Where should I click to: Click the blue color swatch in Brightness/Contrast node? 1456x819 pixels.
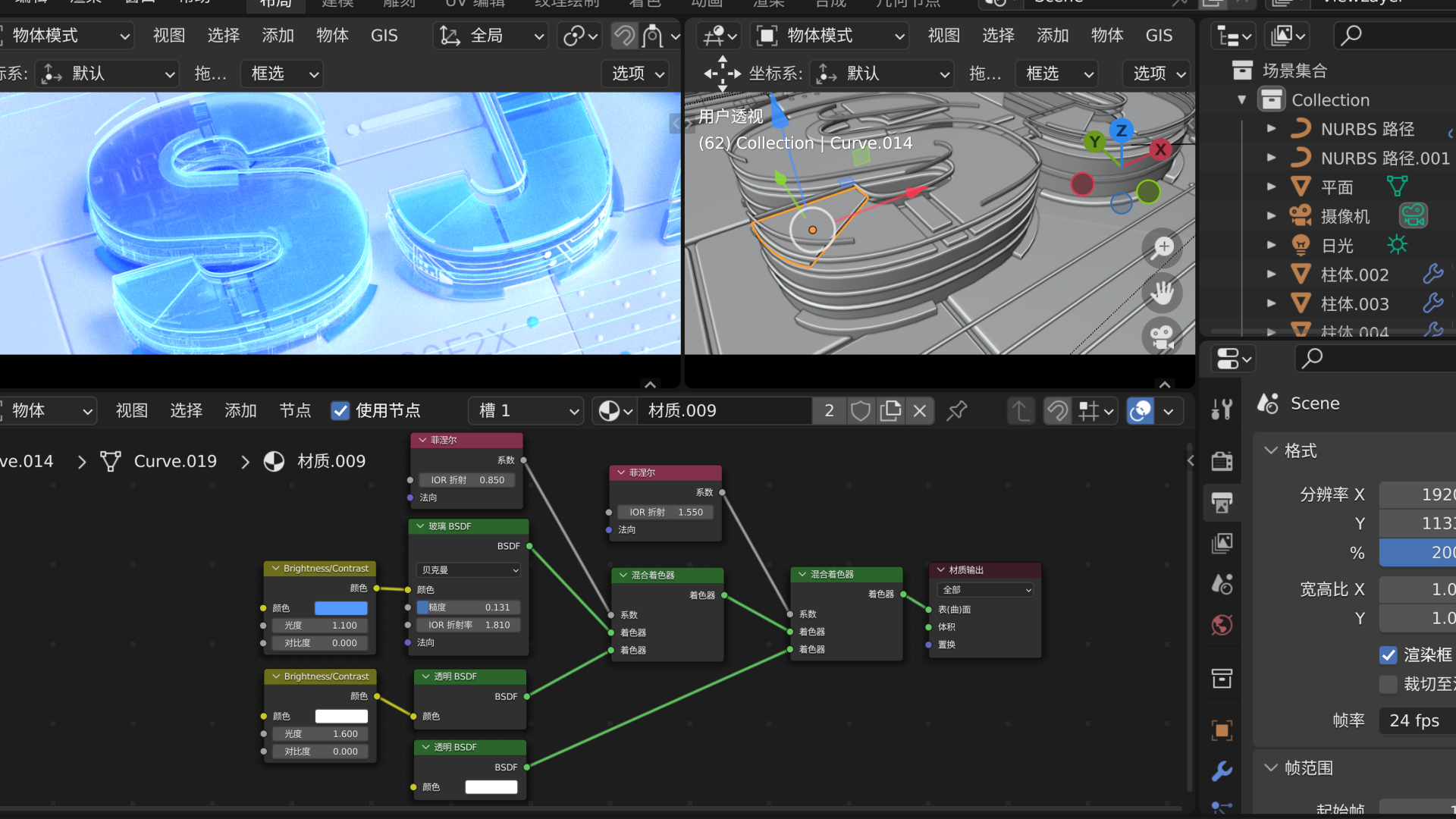point(340,607)
